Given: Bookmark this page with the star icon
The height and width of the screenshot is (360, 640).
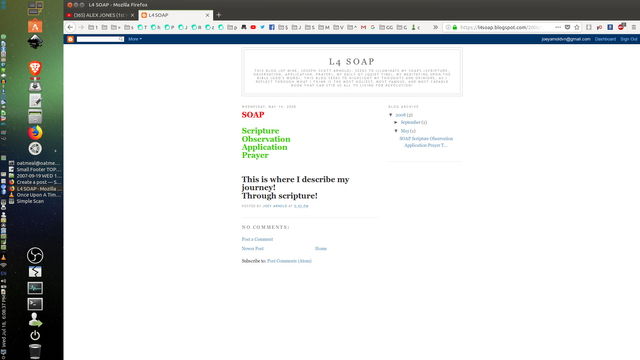Looking at the screenshot, I should click(577, 27).
